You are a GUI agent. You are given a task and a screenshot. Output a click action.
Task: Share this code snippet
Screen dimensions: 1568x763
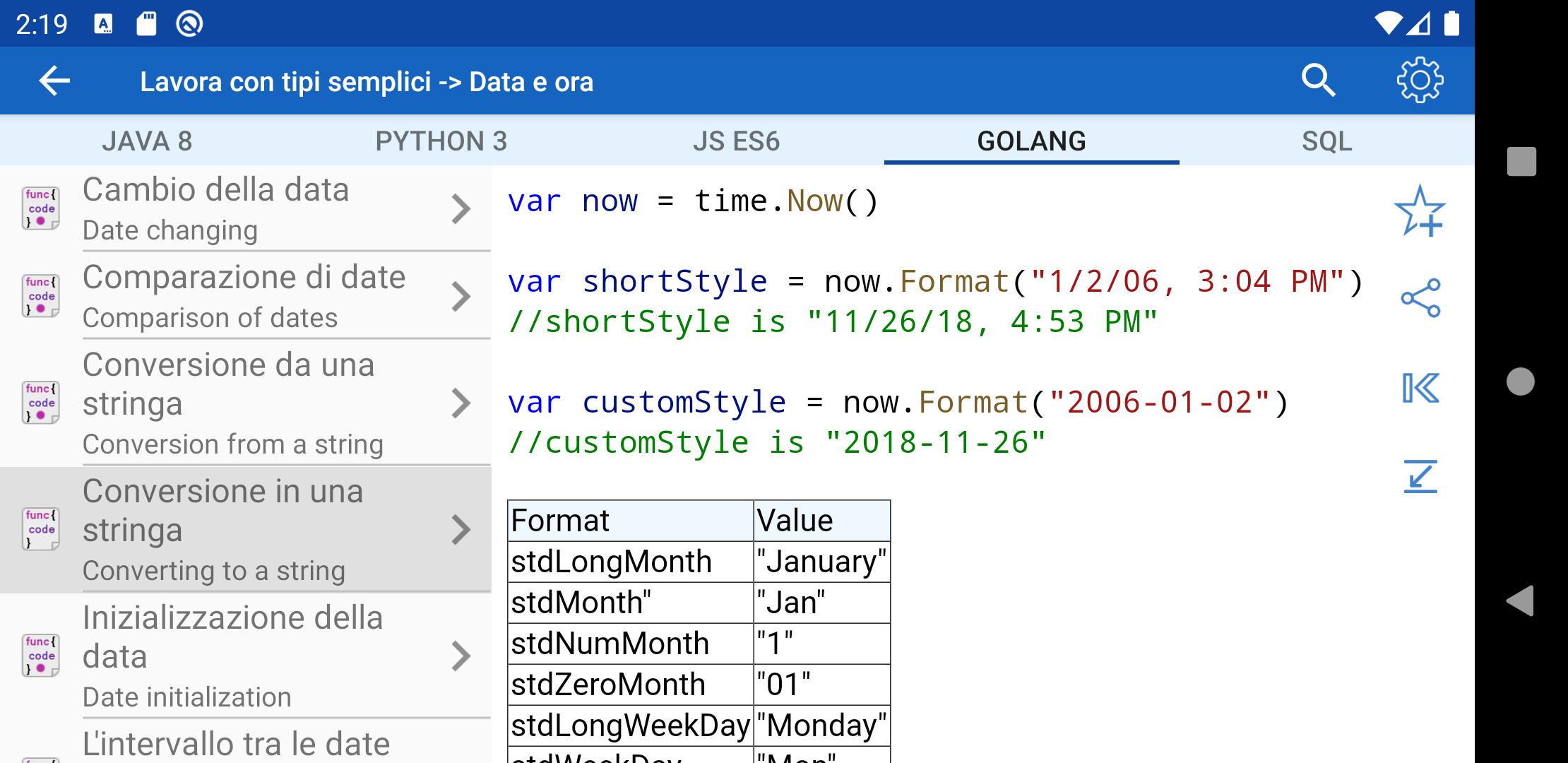1420,298
